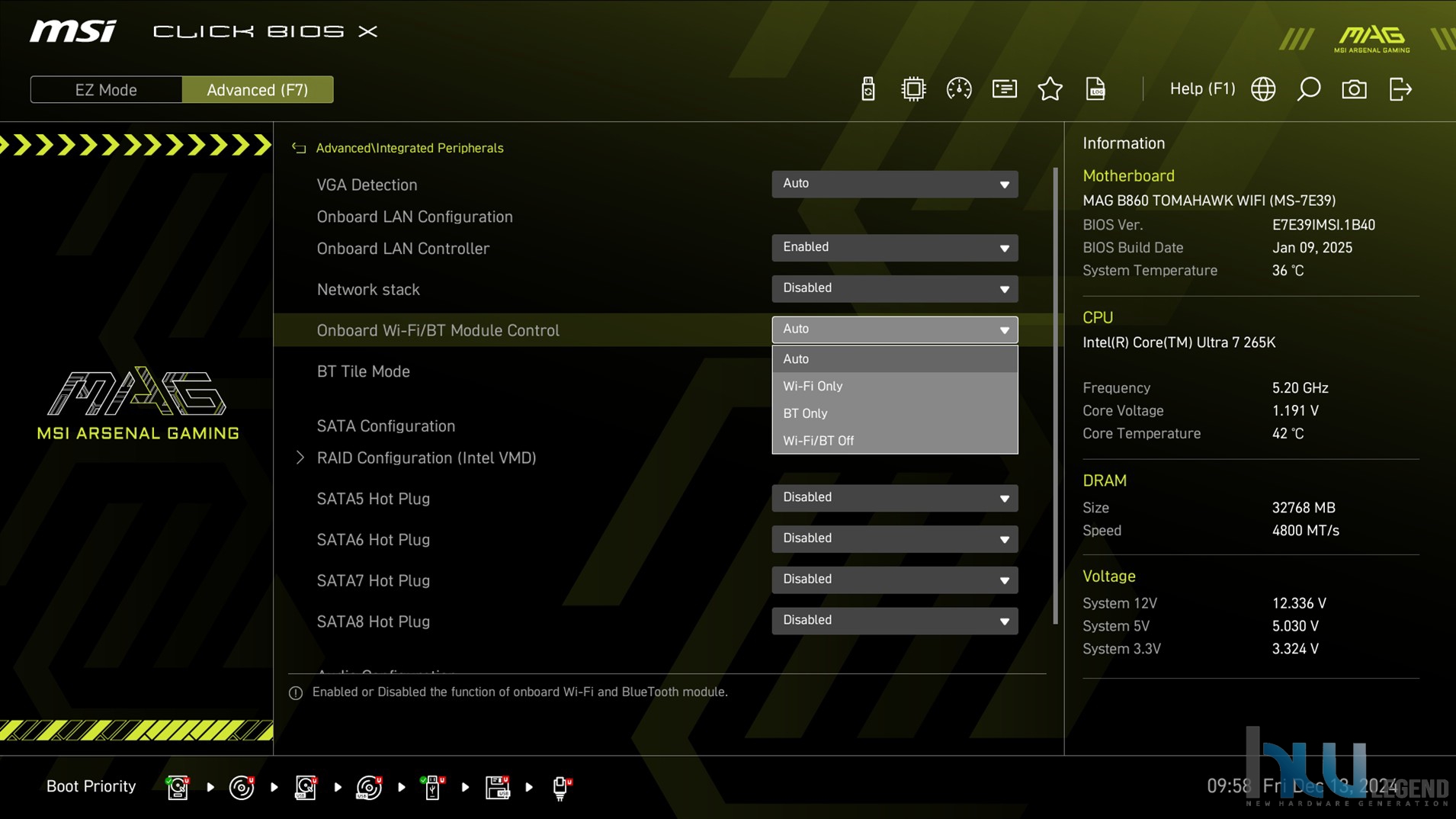Open the Favorites star icon
1456x819 pixels.
[x=1050, y=89]
